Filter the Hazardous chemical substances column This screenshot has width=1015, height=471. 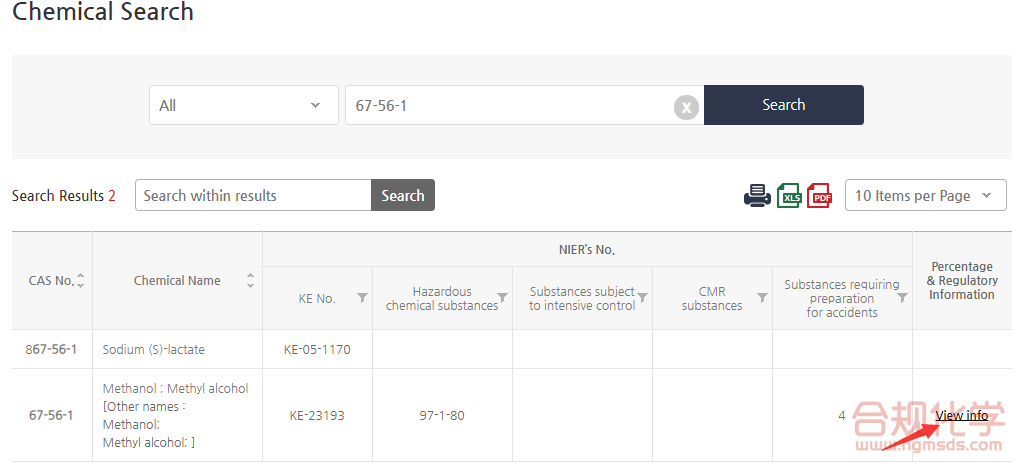point(502,298)
